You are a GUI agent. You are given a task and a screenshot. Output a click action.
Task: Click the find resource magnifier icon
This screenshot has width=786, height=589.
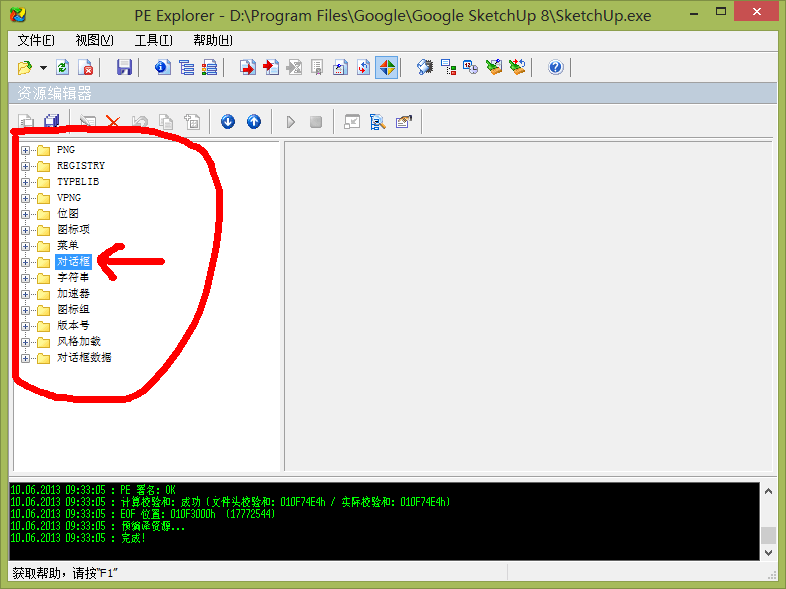click(x=377, y=121)
